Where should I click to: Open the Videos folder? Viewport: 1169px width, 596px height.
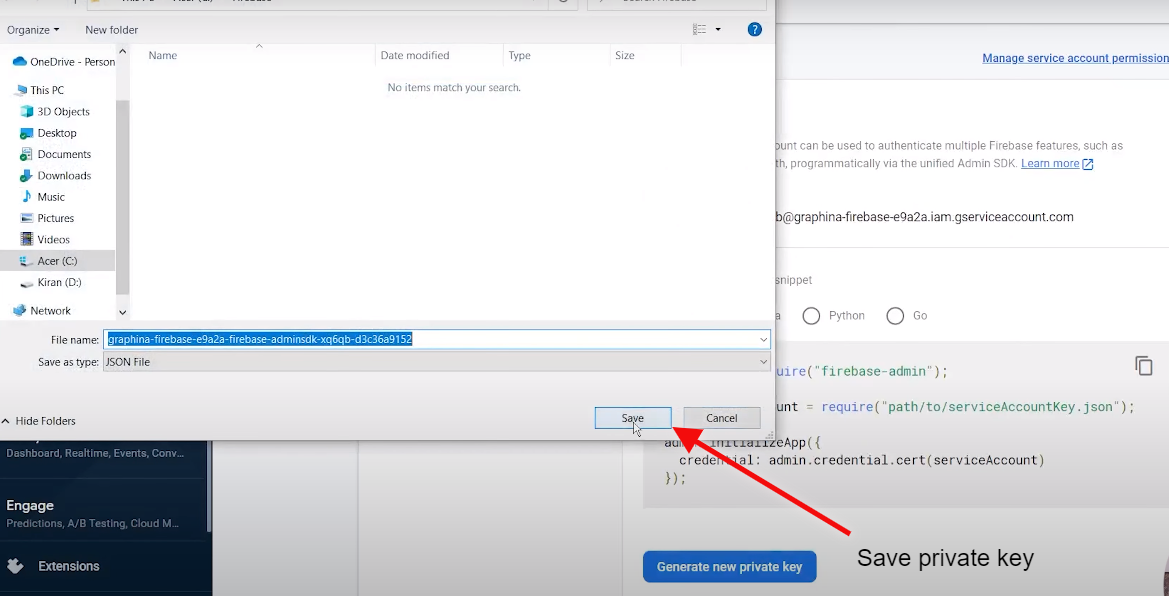click(x=45, y=239)
